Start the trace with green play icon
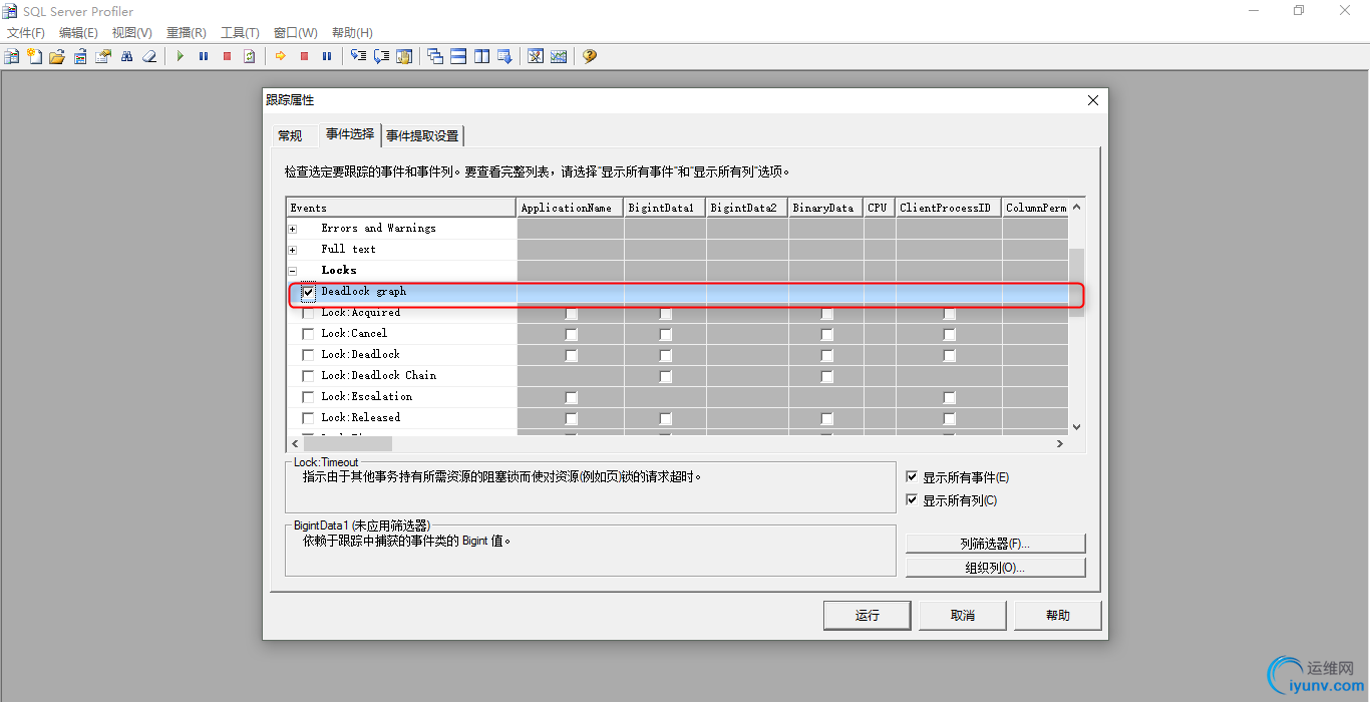This screenshot has width=1370, height=702. tap(180, 56)
